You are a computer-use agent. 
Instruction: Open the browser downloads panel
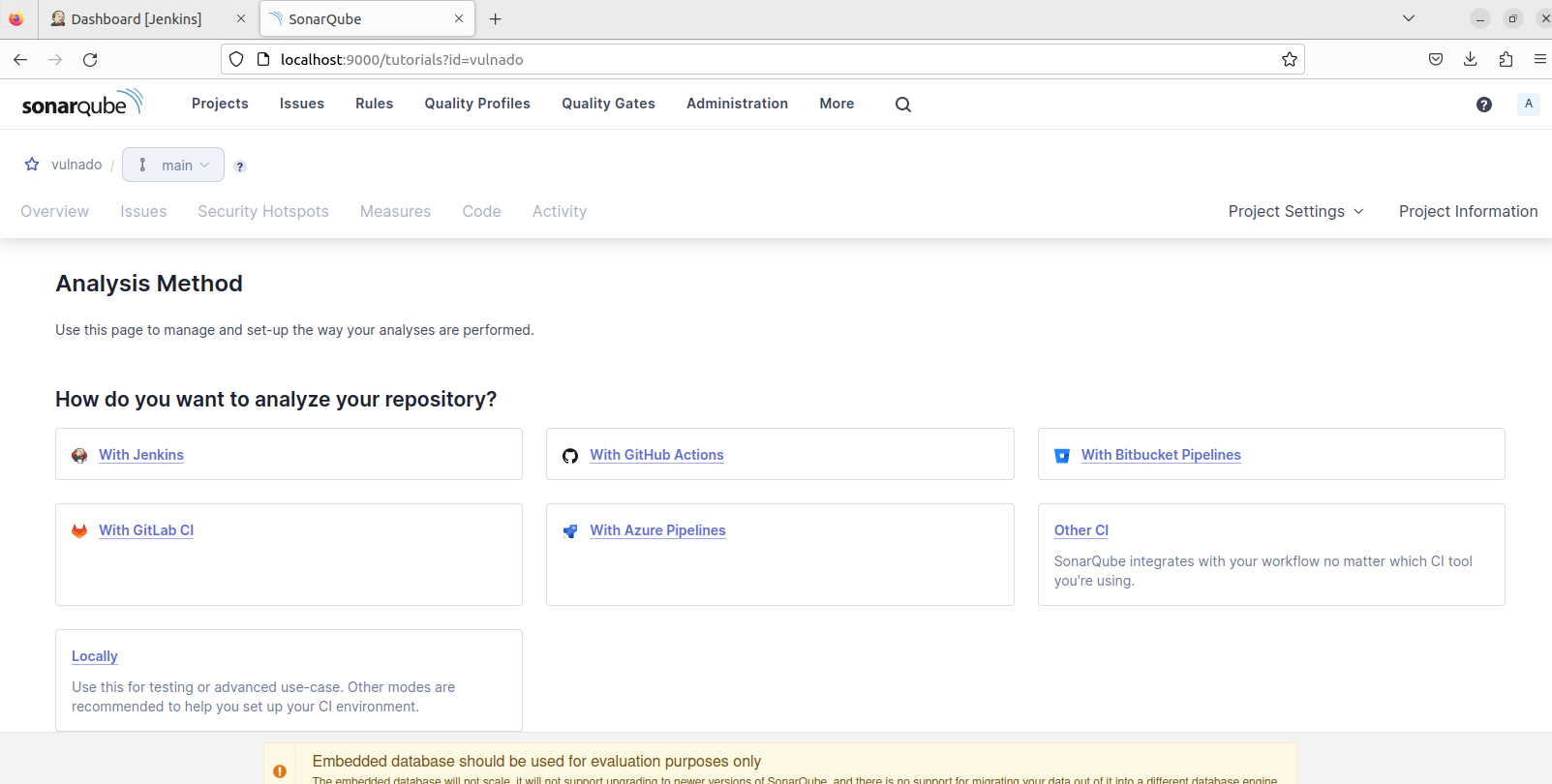(1471, 59)
